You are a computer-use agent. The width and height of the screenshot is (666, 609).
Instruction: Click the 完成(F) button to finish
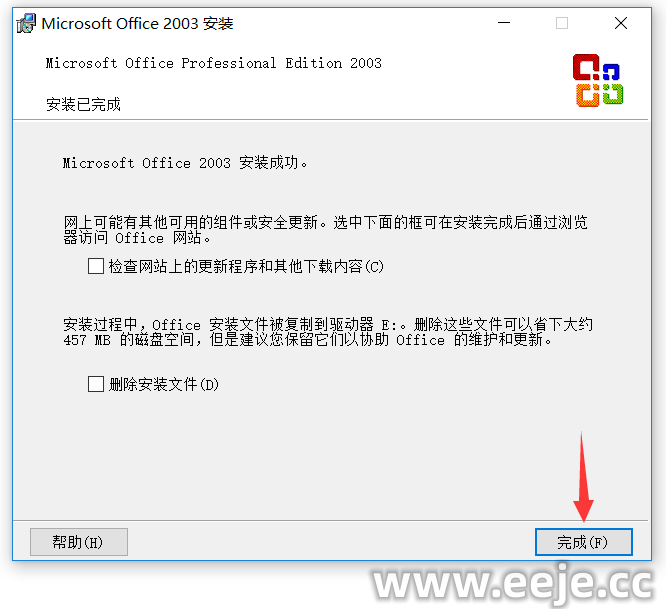pos(584,542)
